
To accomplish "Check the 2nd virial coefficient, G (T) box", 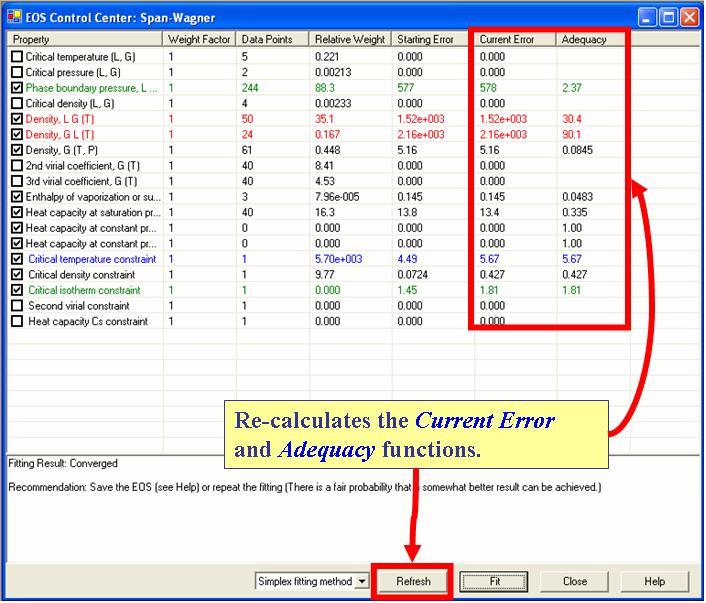I will click(17, 166).
